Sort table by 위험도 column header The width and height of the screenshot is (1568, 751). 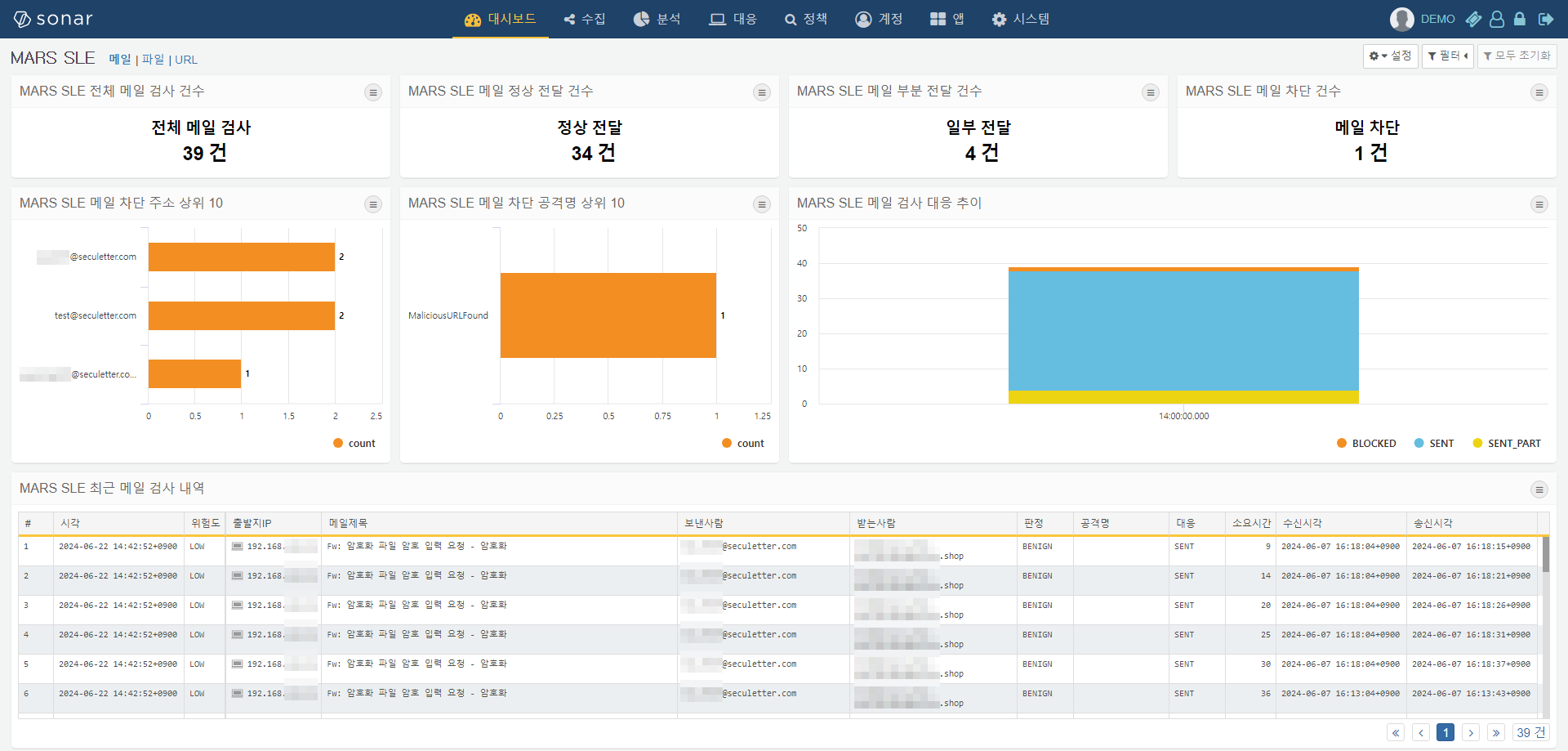tap(205, 523)
